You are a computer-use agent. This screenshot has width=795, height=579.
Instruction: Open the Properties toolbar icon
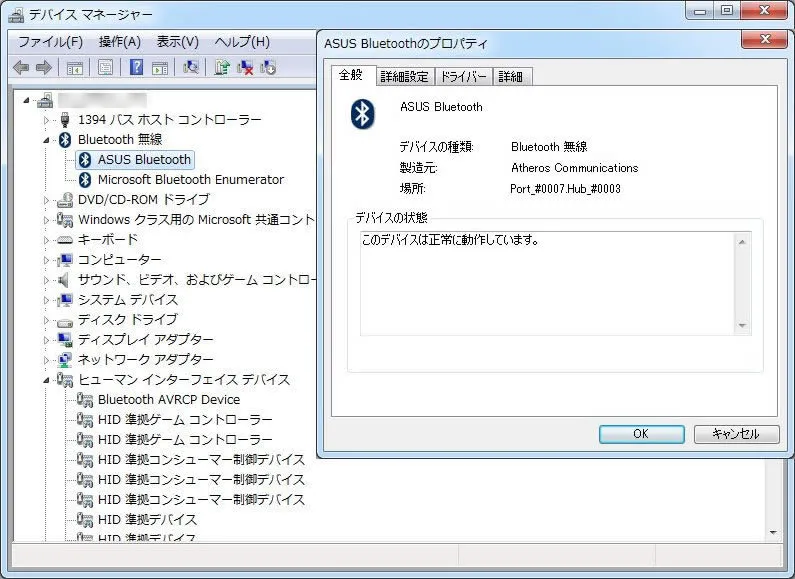click(105, 67)
